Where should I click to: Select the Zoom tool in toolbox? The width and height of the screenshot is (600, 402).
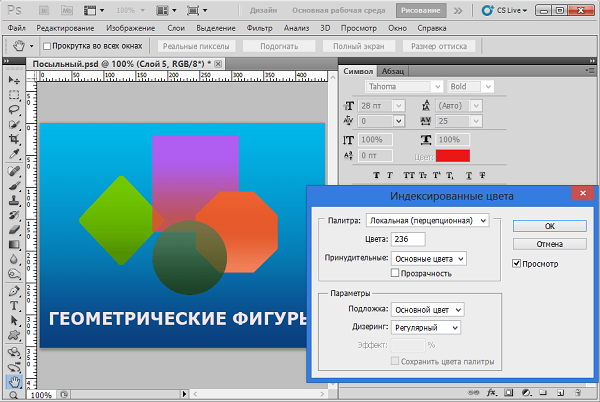point(14,395)
